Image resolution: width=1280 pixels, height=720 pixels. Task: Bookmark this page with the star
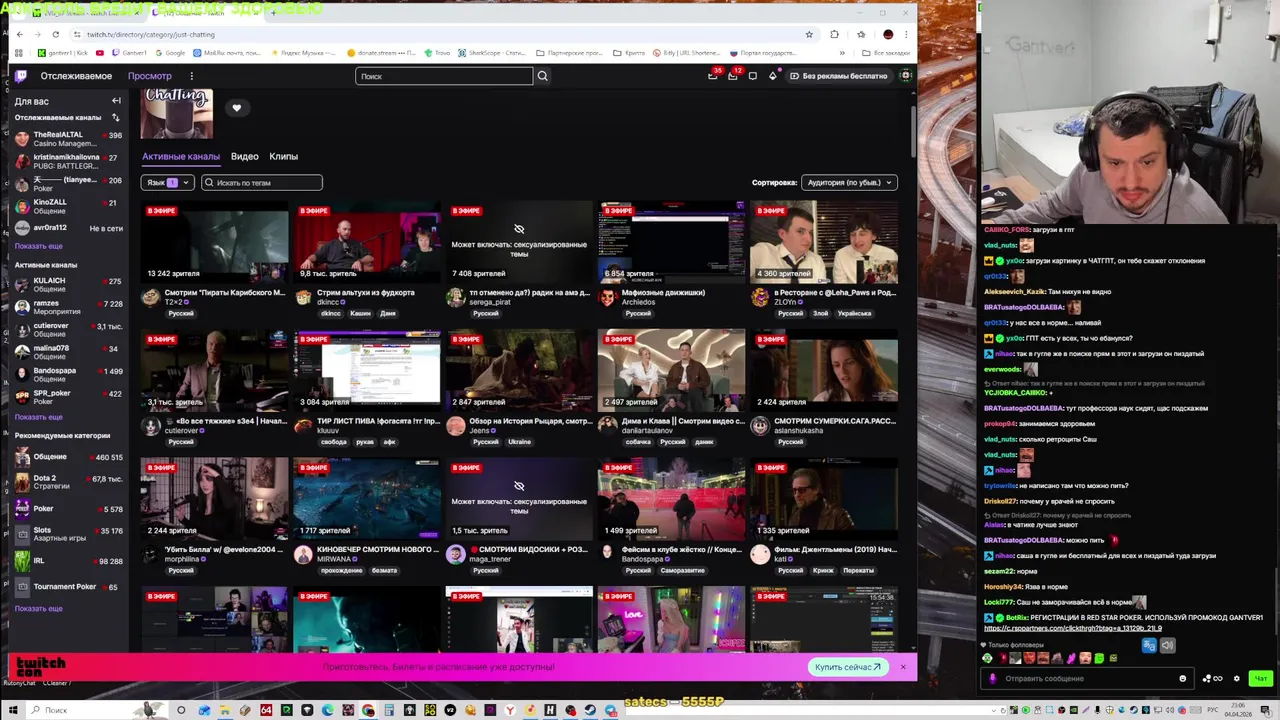(809, 34)
